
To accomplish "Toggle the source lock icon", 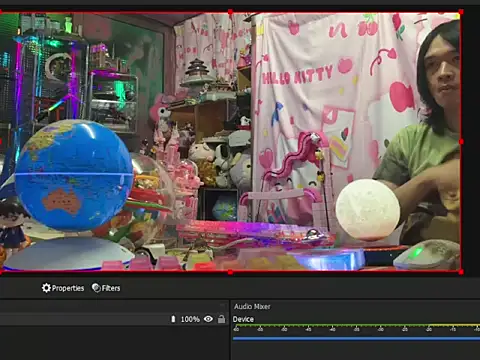I will (x=221, y=319).
